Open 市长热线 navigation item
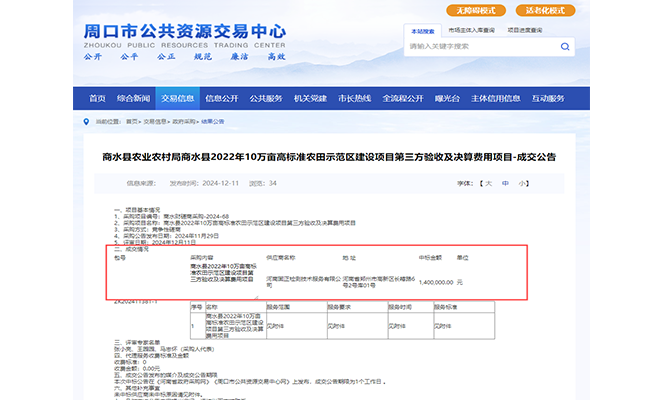 (x=355, y=99)
